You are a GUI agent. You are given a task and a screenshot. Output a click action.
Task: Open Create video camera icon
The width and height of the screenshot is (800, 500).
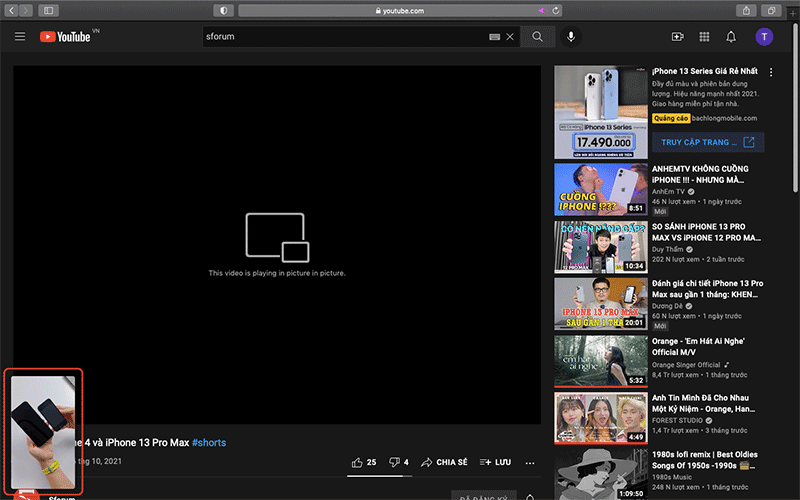tap(678, 37)
